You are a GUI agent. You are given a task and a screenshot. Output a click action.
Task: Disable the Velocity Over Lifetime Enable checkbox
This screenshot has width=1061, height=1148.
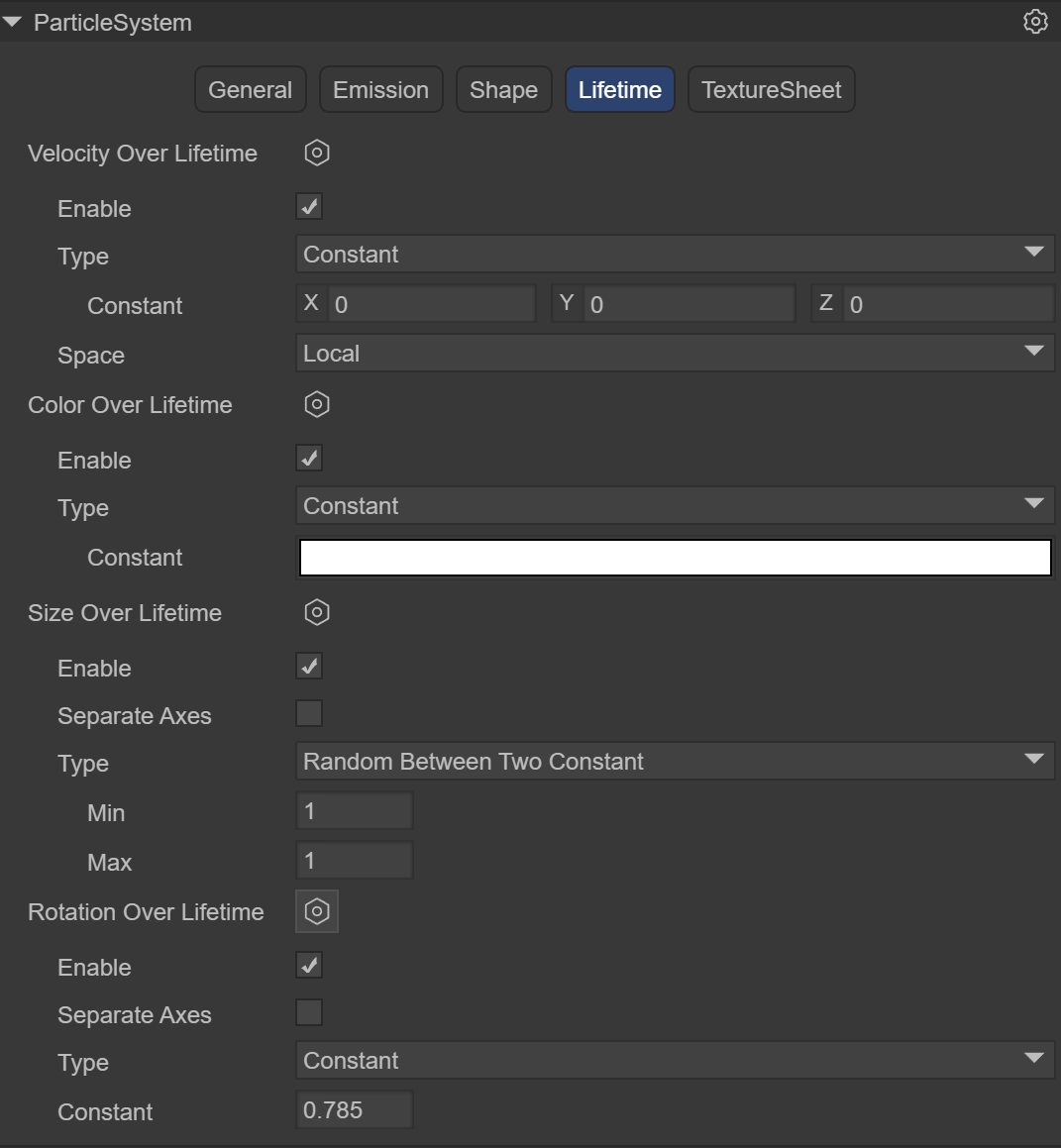point(309,207)
